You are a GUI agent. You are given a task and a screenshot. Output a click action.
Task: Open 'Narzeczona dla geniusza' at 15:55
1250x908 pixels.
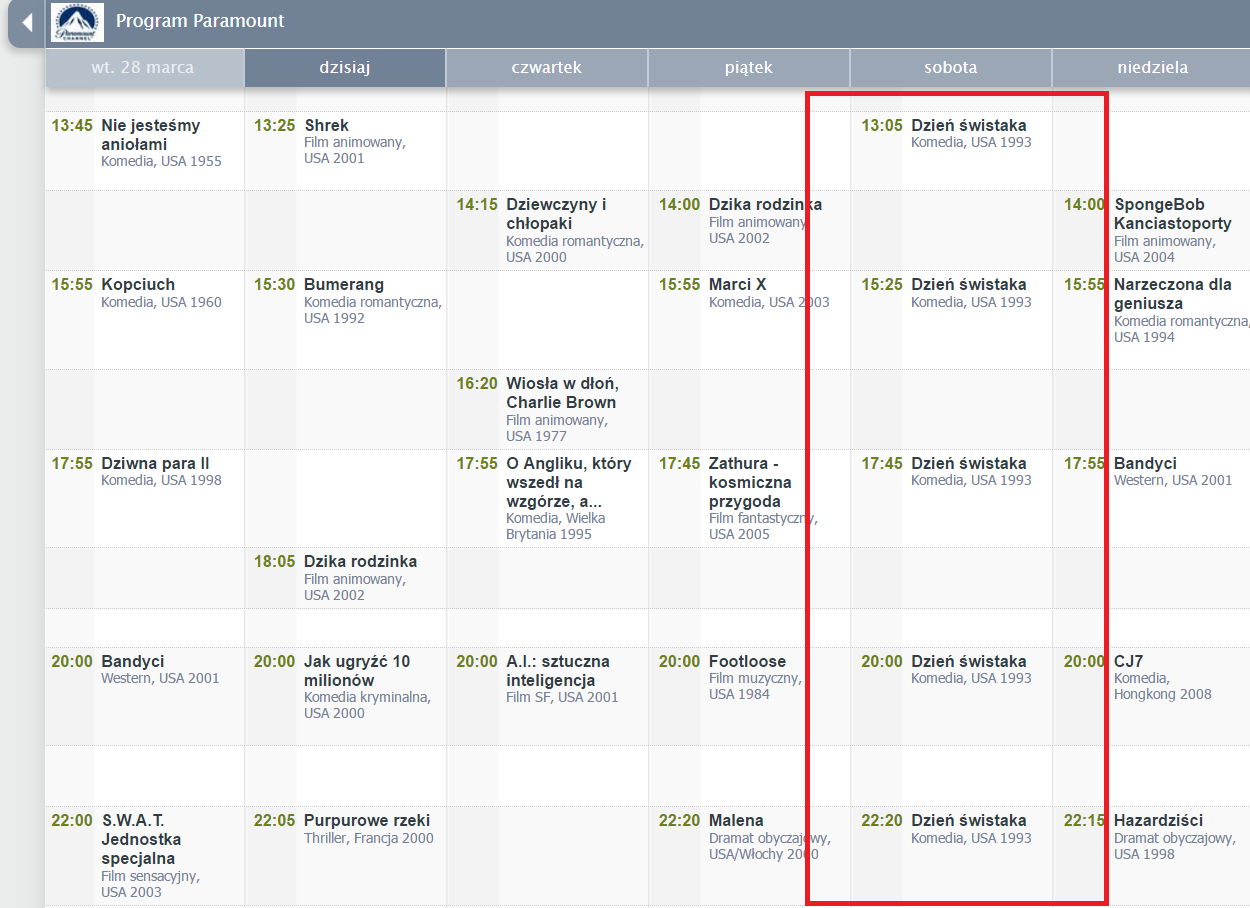tap(1173, 294)
